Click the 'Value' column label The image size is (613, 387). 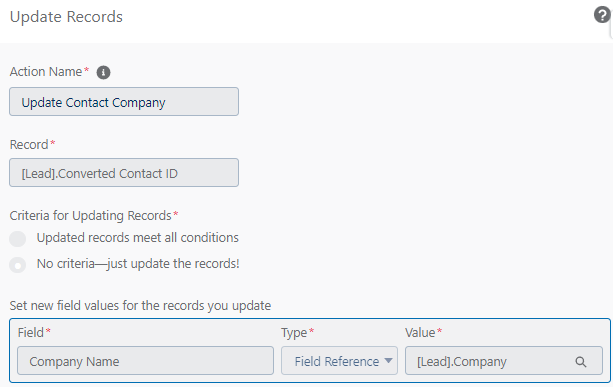[x=420, y=333]
